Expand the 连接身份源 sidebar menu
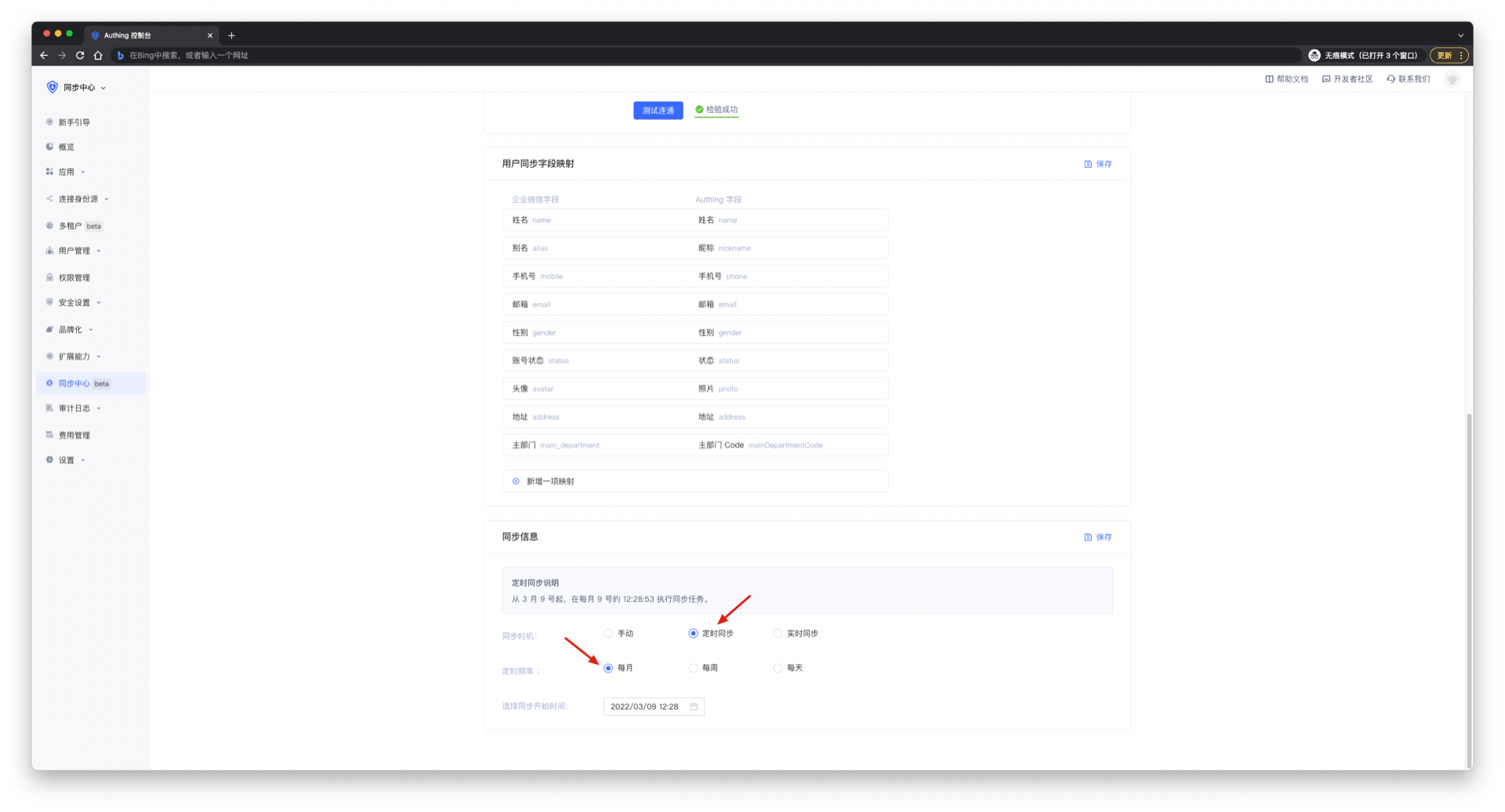This screenshot has height=812, width=1505. [x=78, y=199]
